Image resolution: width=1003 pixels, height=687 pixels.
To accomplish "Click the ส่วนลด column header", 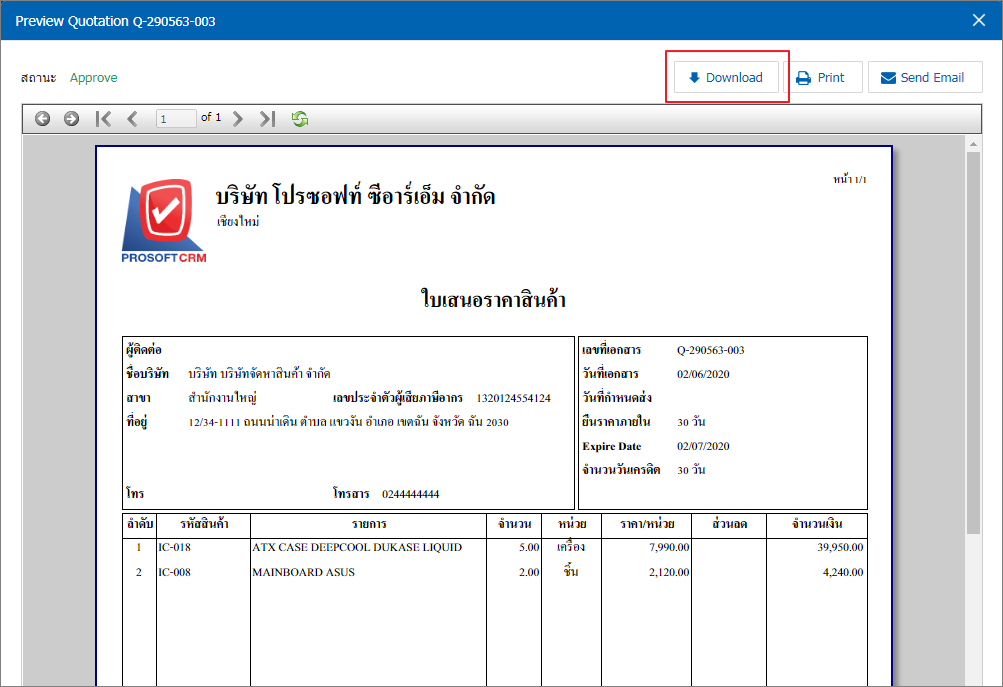I will (x=729, y=524).
